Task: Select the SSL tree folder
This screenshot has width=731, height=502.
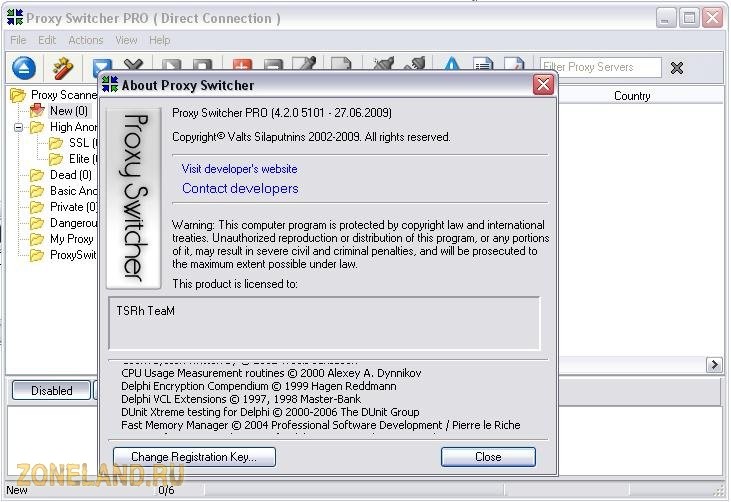Action: (83, 143)
